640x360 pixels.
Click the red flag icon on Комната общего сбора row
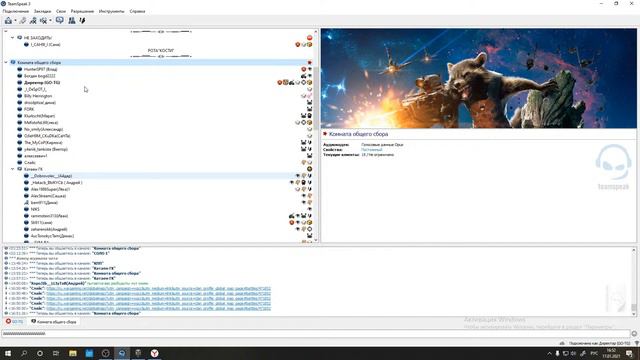tap(309, 62)
